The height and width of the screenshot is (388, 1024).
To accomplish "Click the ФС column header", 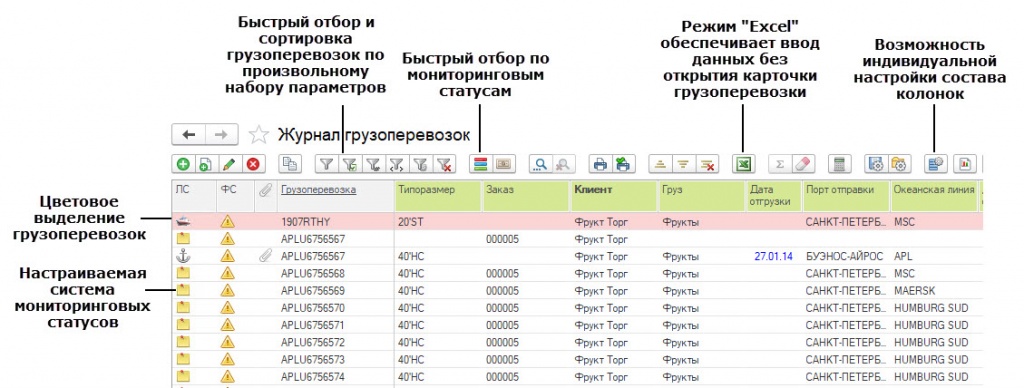I will click(x=235, y=195).
